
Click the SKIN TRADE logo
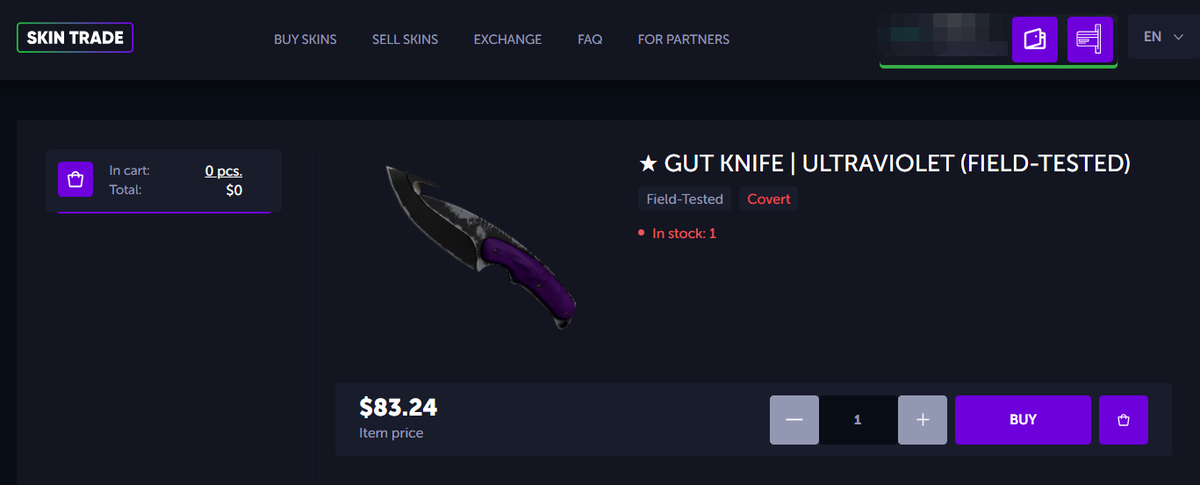tap(75, 38)
